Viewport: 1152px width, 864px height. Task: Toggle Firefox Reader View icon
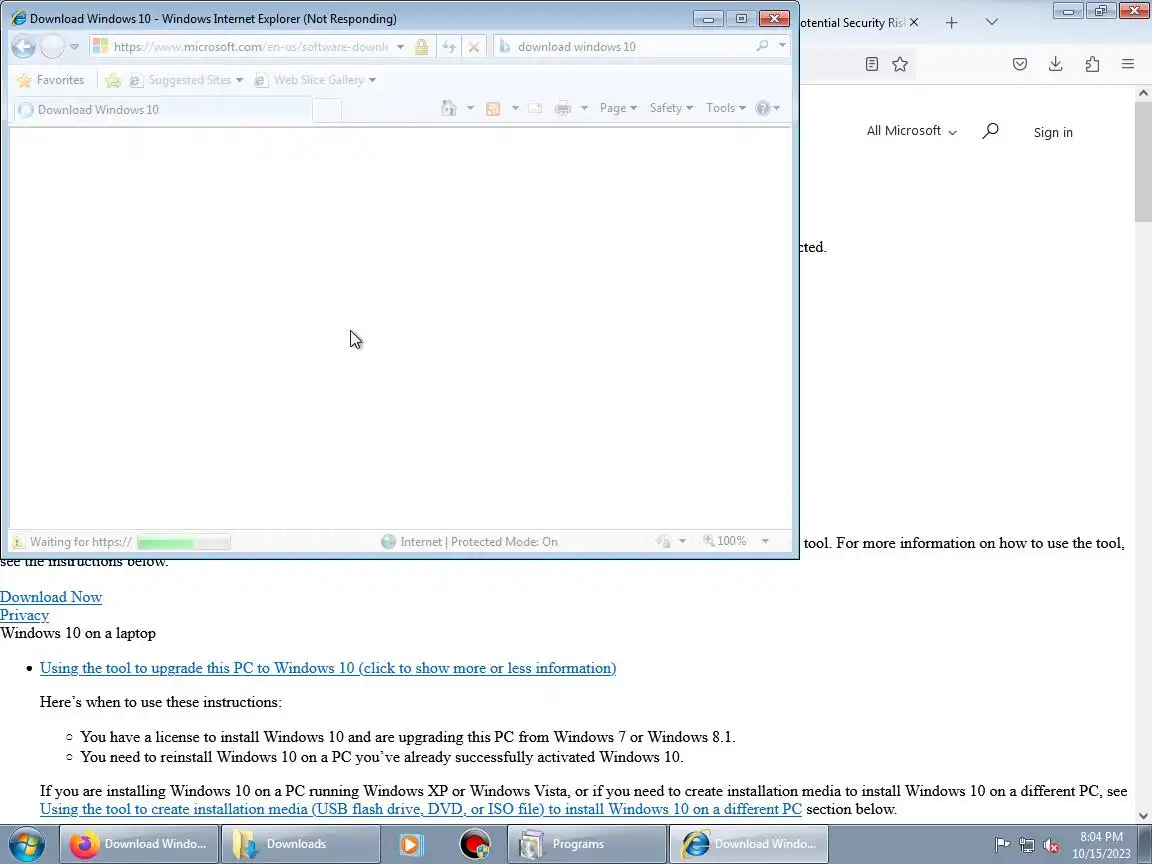pyautogui.click(x=871, y=64)
